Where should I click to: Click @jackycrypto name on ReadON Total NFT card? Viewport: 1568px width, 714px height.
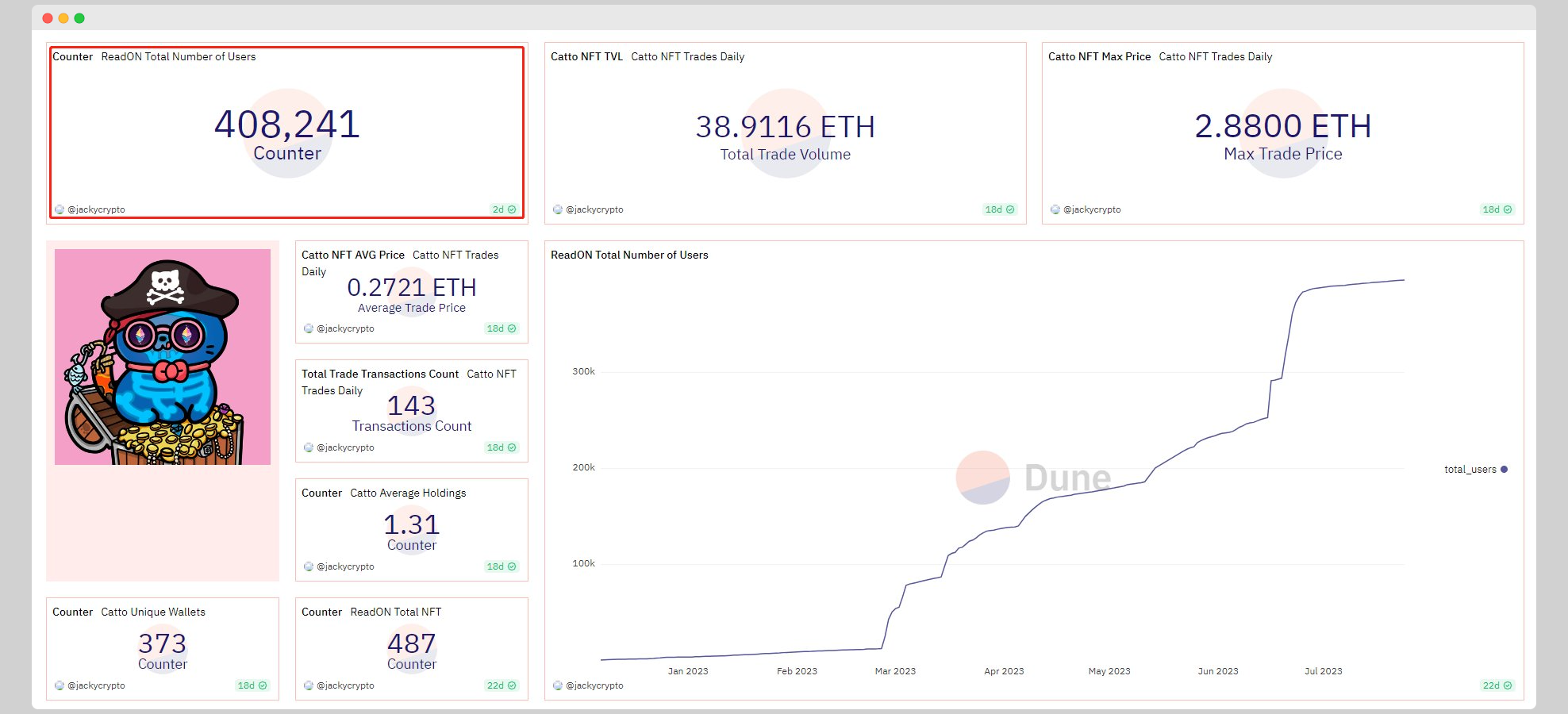click(345, 685)
